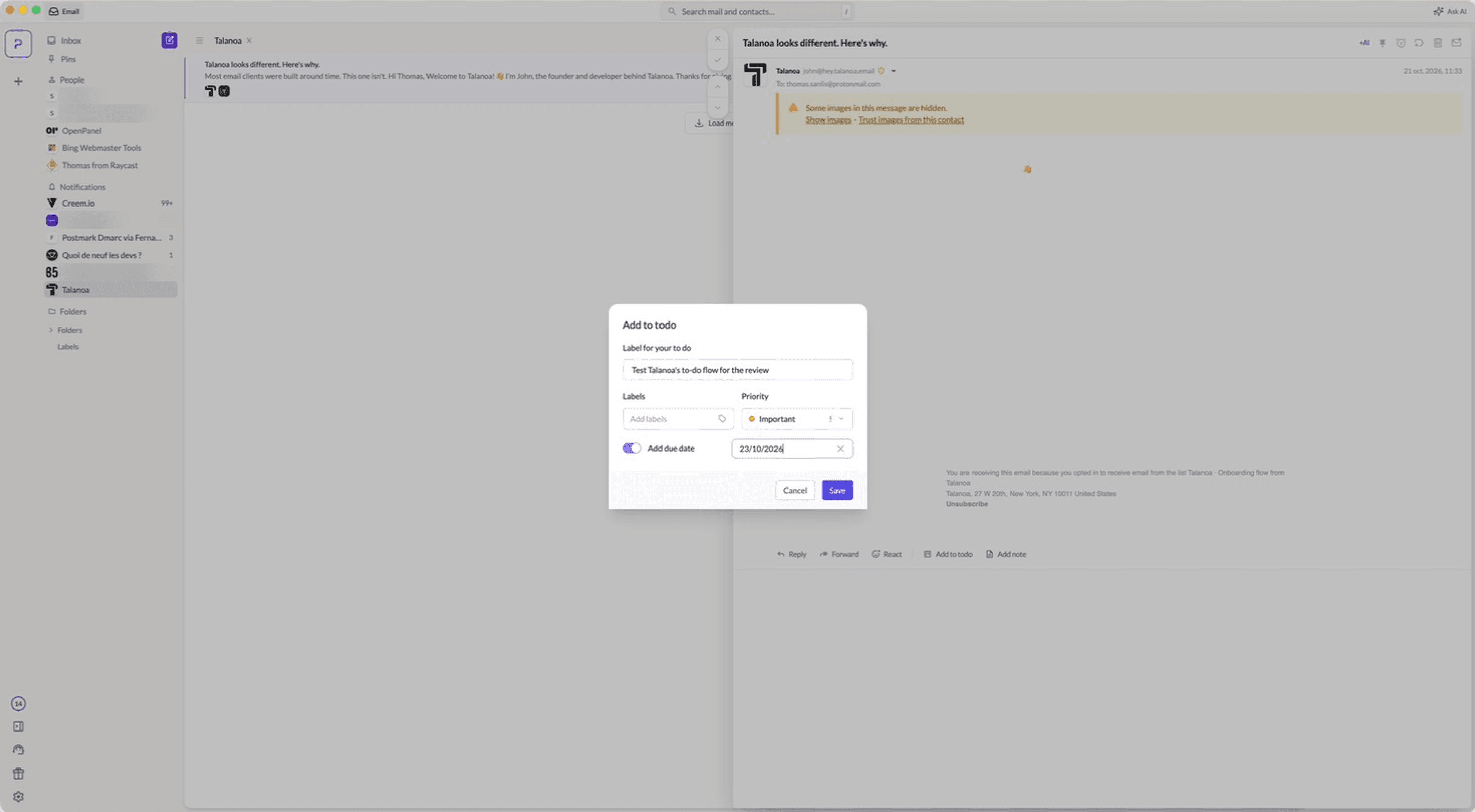Click the compose new email icon
This screenshot has width=1475, height=812.
point(169,40)
